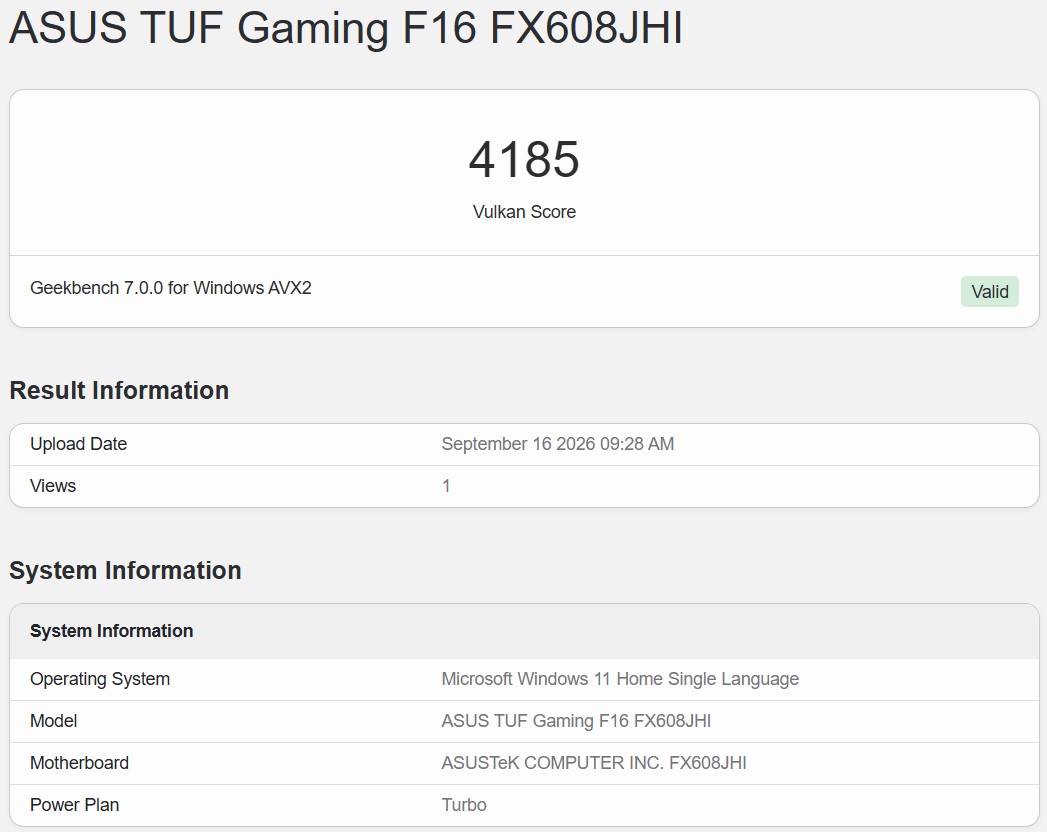Select the September 16 2026 09:28 AM value
This screenshot has height=832, width=1047.
pos(558,444)
